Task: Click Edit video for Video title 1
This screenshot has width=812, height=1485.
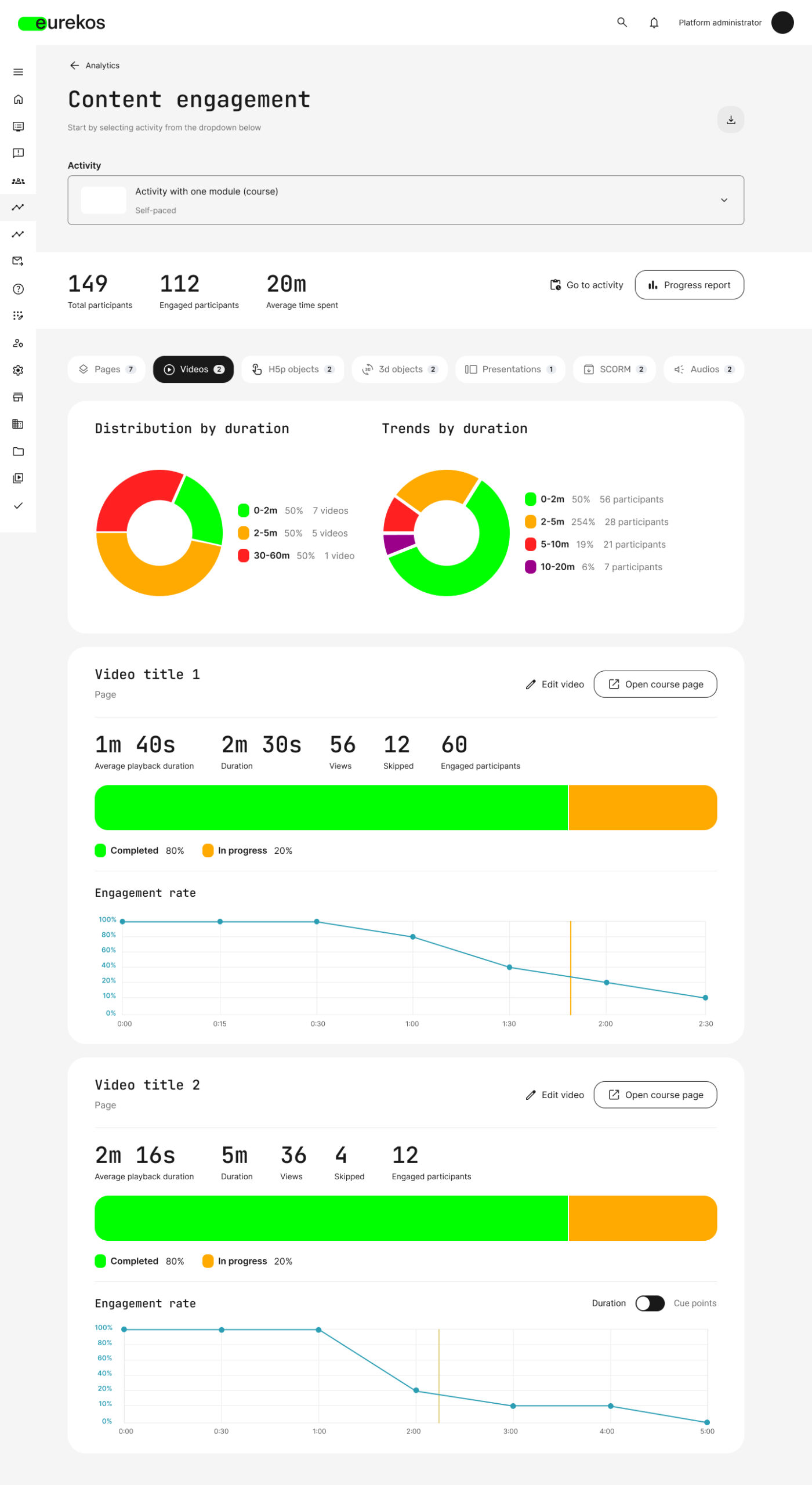Action: pos(554,684)
